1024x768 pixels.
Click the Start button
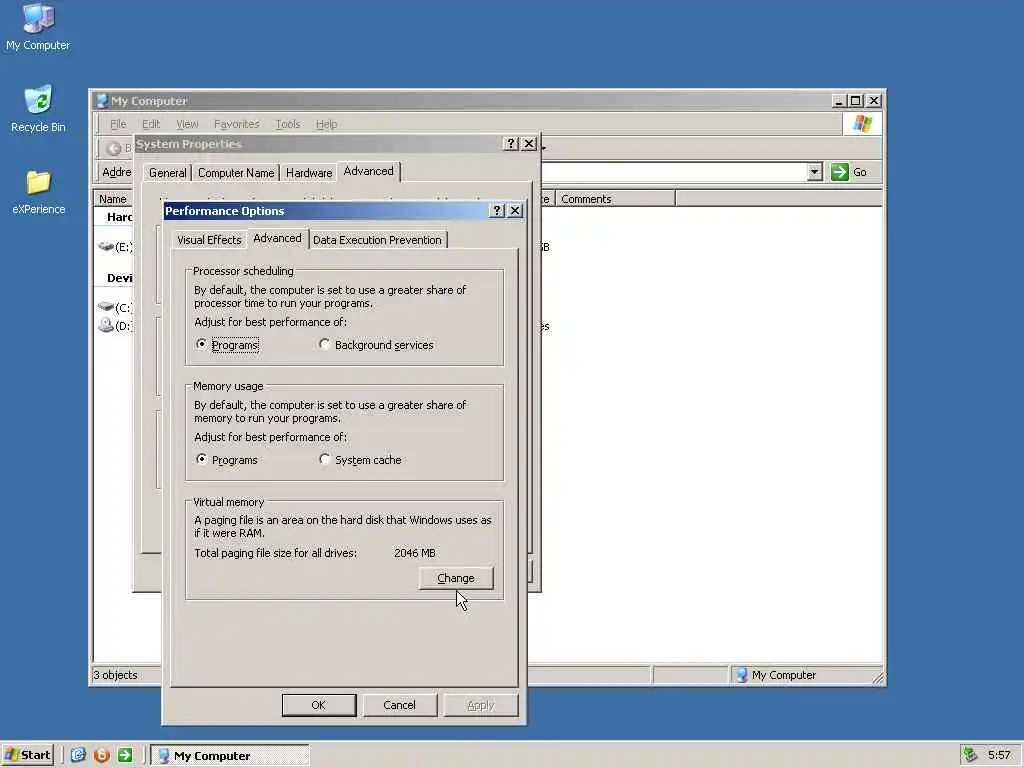point(27,755)
